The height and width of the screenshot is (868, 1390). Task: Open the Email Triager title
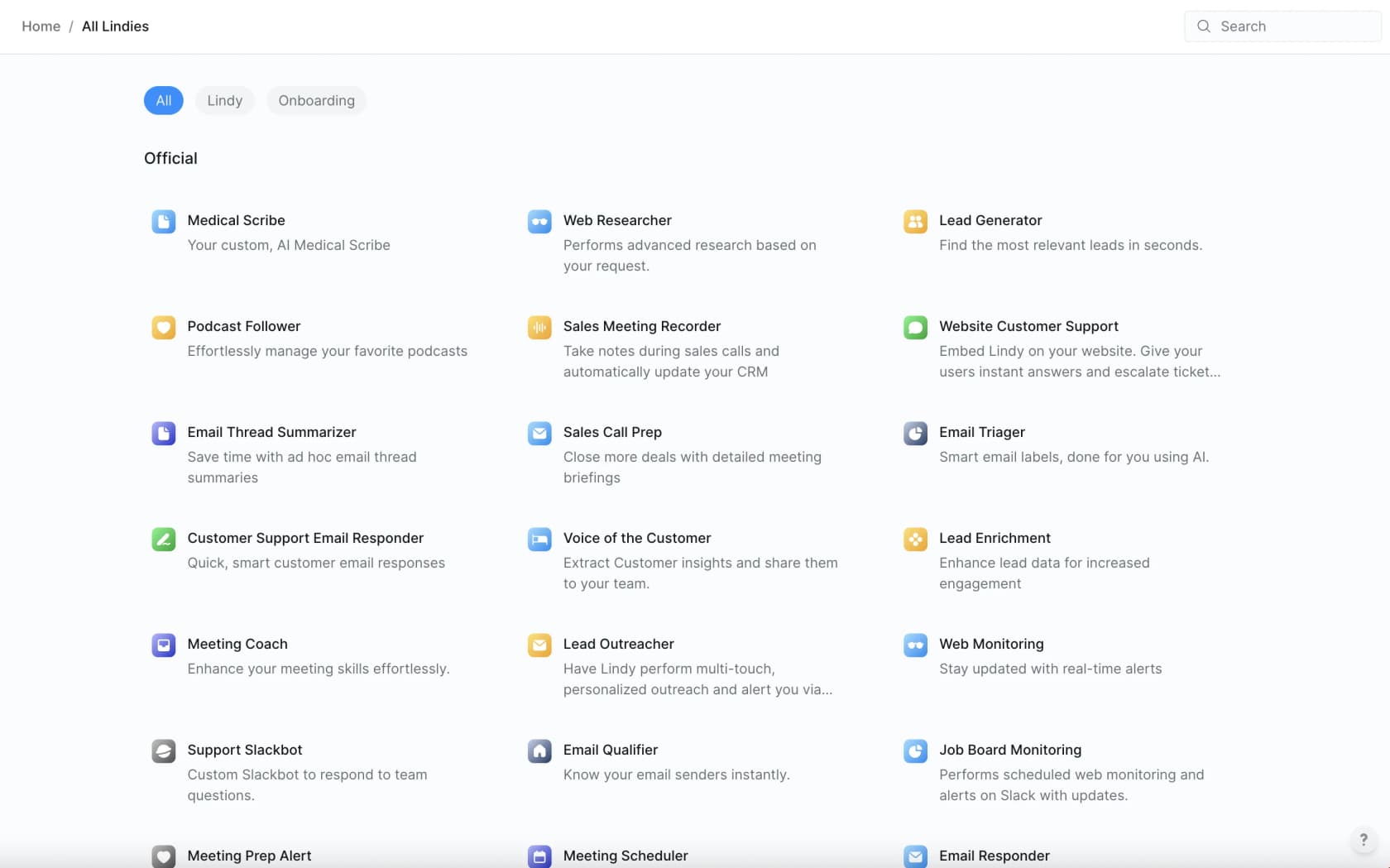[982, 432]
